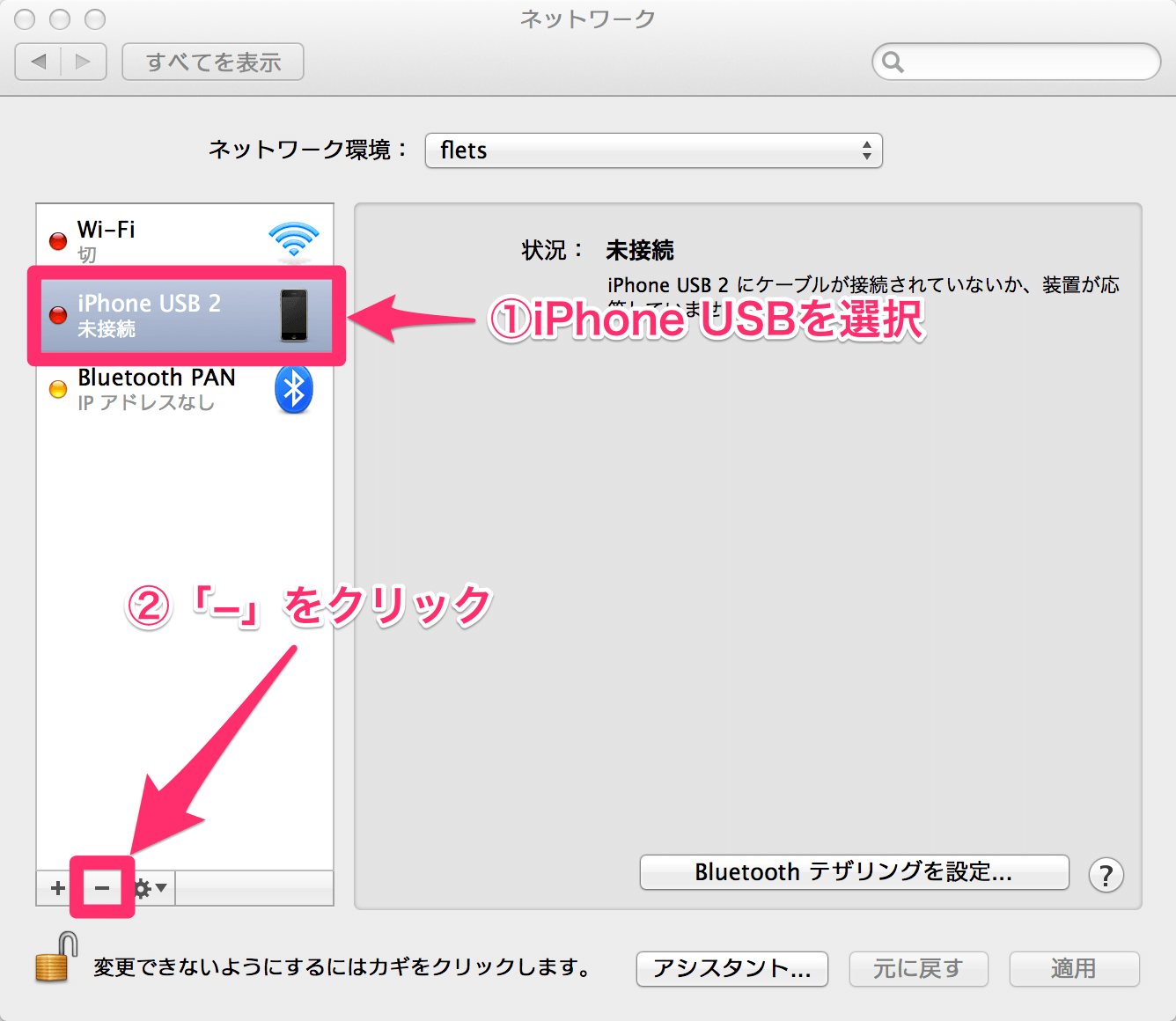This screenshot has width=1176, height=1021.
Task: Click the plus button to add a service
Action: [x=58, y=888]
